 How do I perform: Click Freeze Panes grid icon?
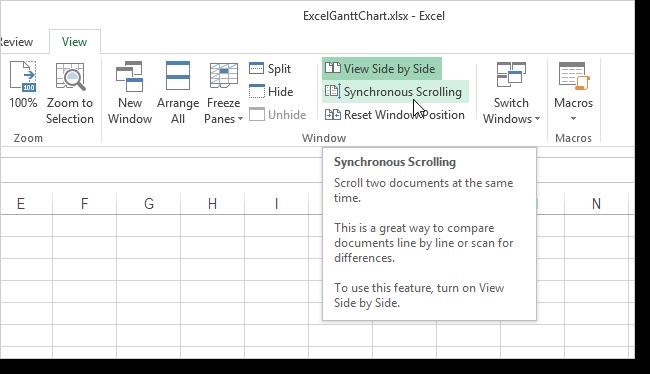224,75
